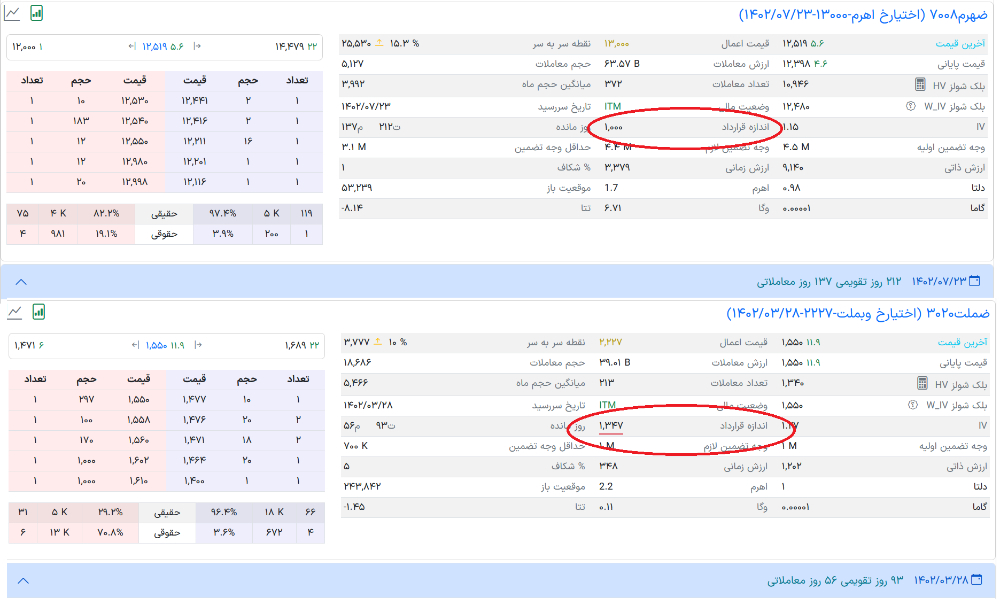The image size is (1000, 600).
Task: Select the ۹۳ روز تقویمی ۵۶ روز معاملاتی header
Action: click(x=835, y=580)
